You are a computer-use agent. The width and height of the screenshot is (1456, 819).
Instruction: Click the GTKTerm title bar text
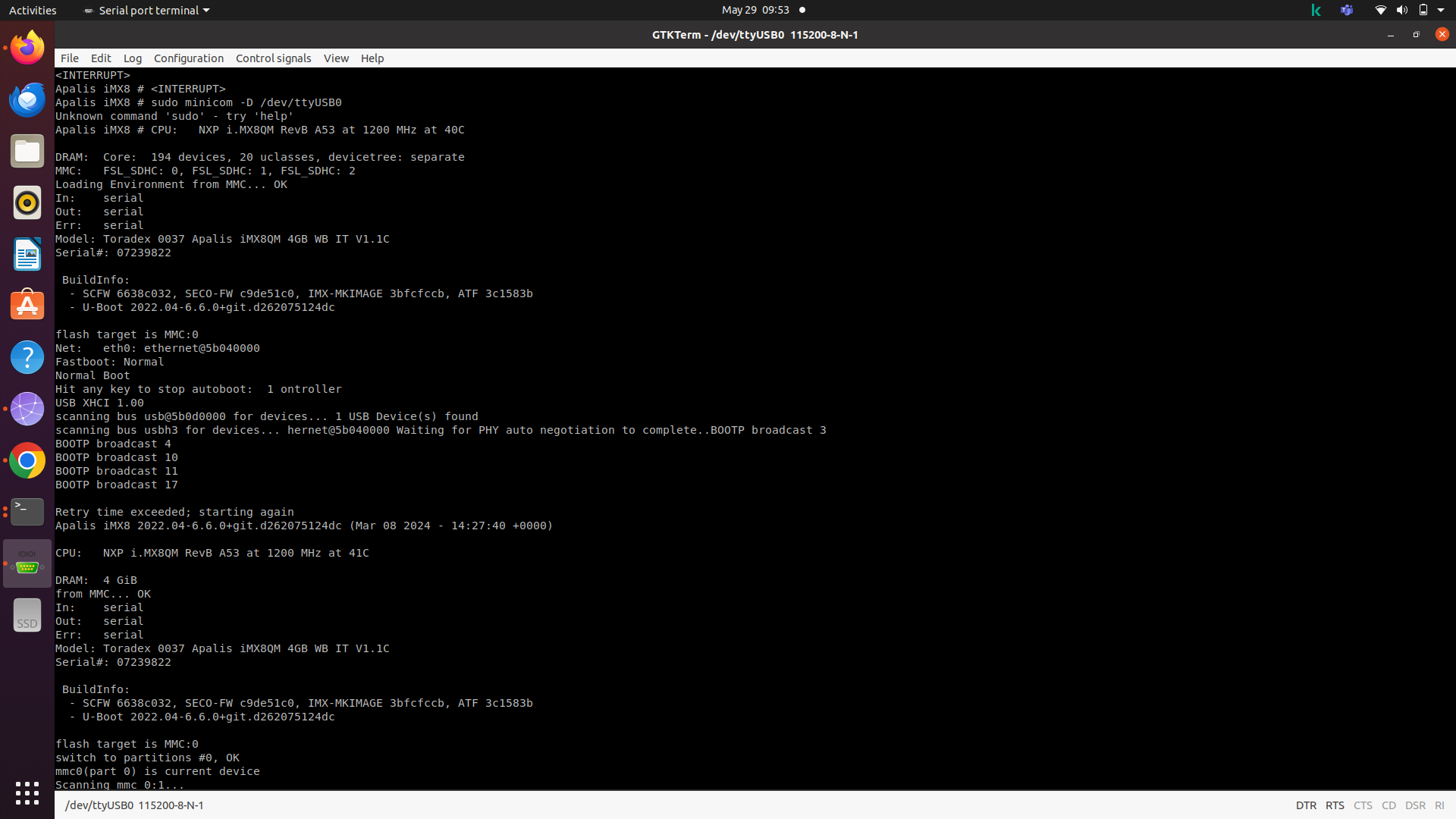coord(755,35)
